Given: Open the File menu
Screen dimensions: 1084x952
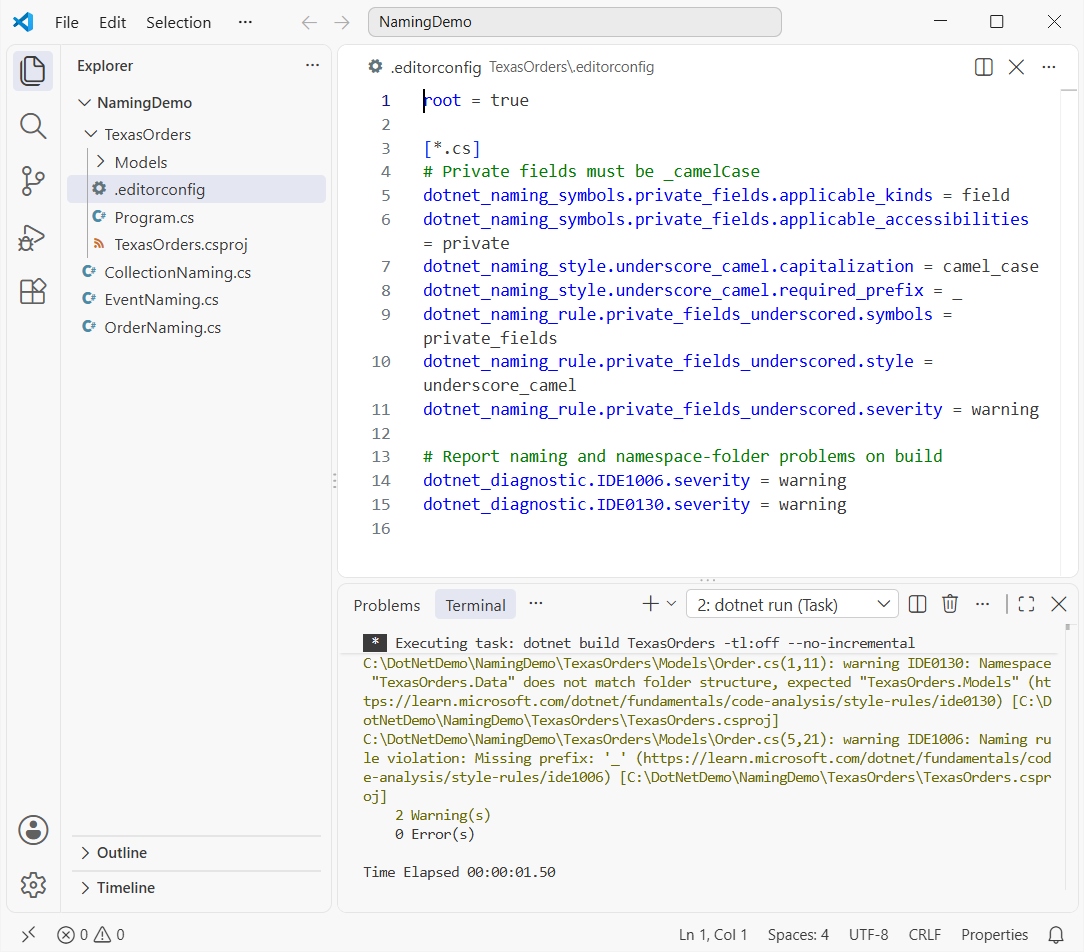Looking at the screenshot, I should pyautogui.click(x=66, y=22).
